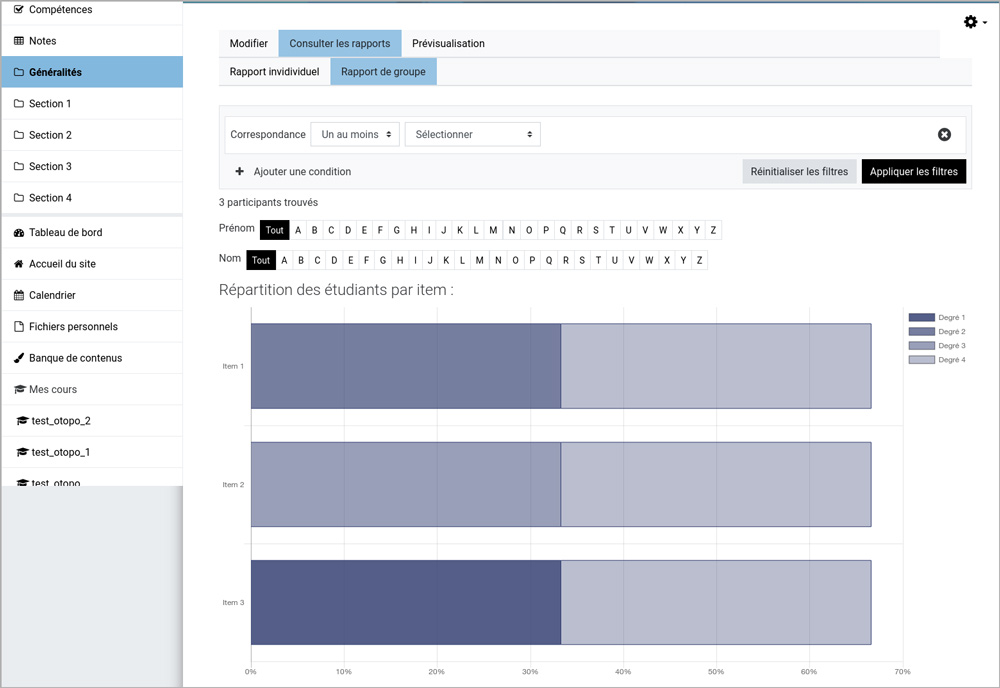Image resolution: width=1000 pixels, height=688 pixels.
Task: Click the Degré 4 legend color swatch
Action: click(x=921, y=359)
